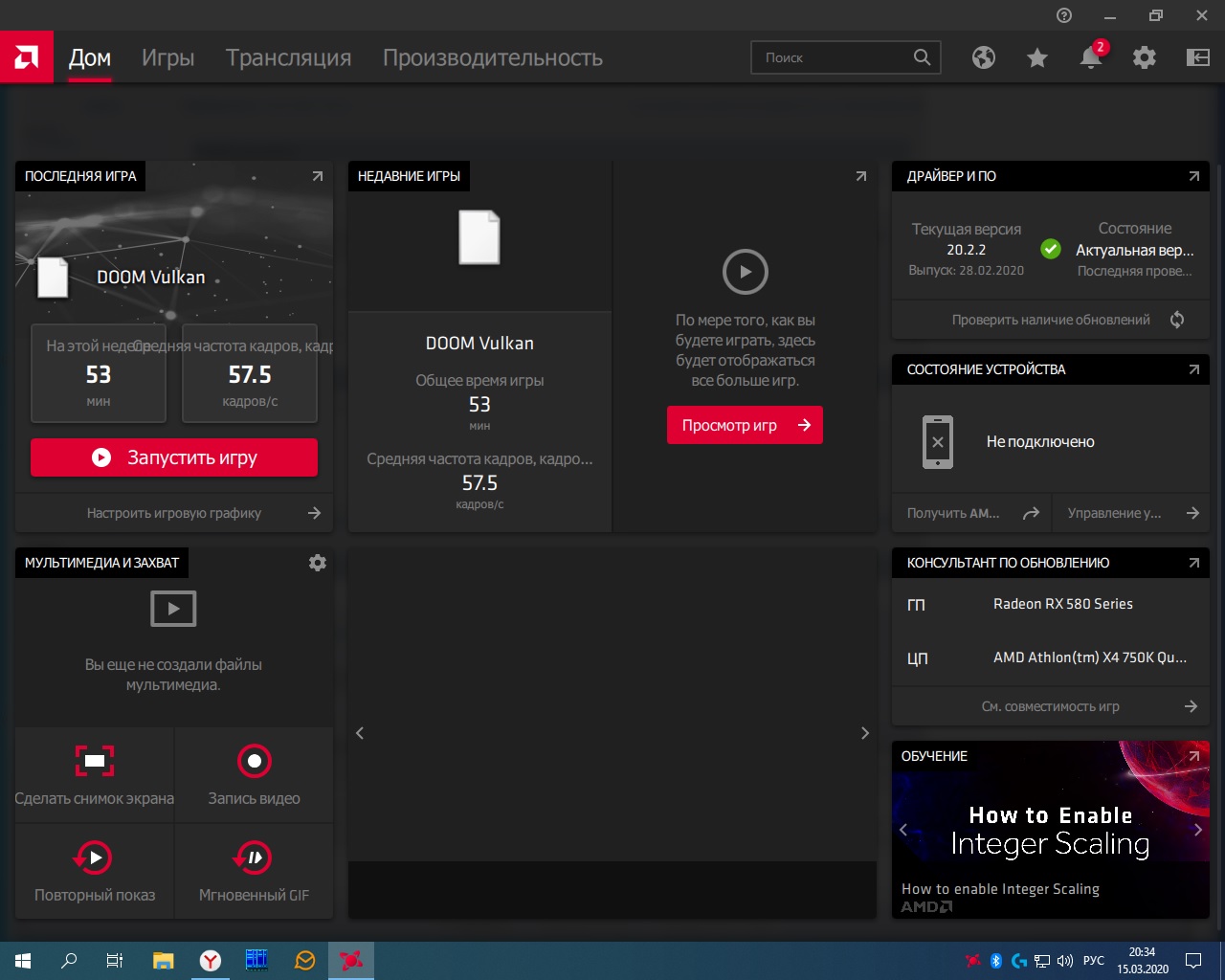Take a screenshot with capture icon
Viewport: 1225px width, 980px height.
tap(95, 762)
